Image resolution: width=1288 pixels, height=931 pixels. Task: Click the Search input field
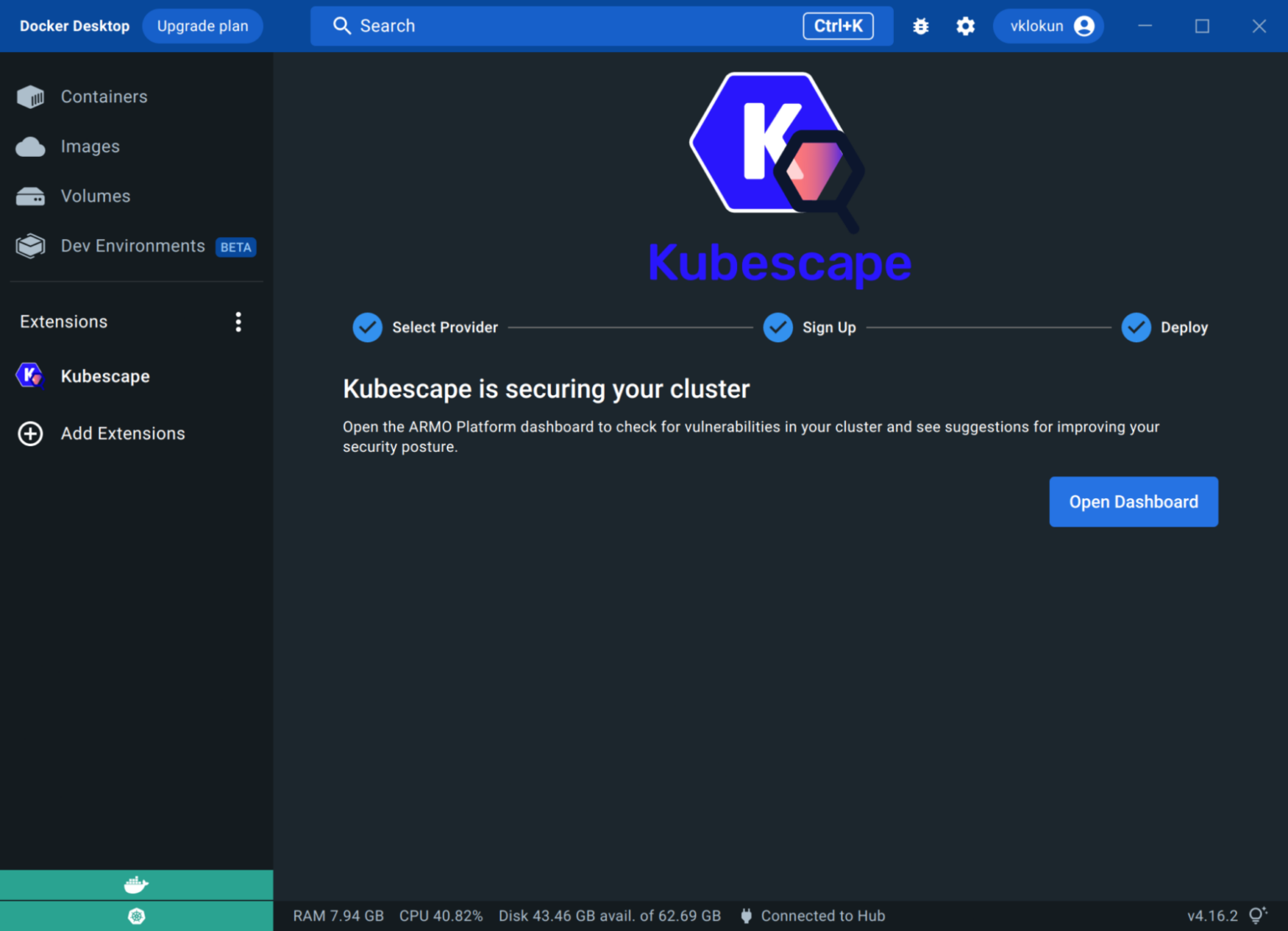[587, 26]
